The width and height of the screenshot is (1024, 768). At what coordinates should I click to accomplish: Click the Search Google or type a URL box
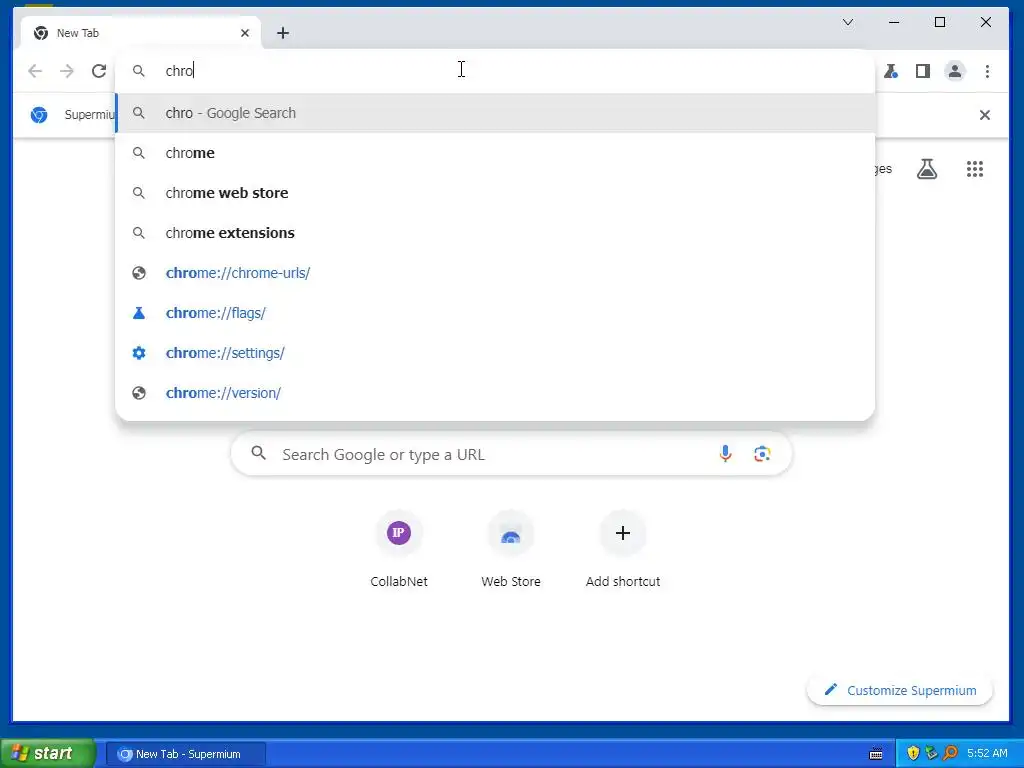point(511,454)
